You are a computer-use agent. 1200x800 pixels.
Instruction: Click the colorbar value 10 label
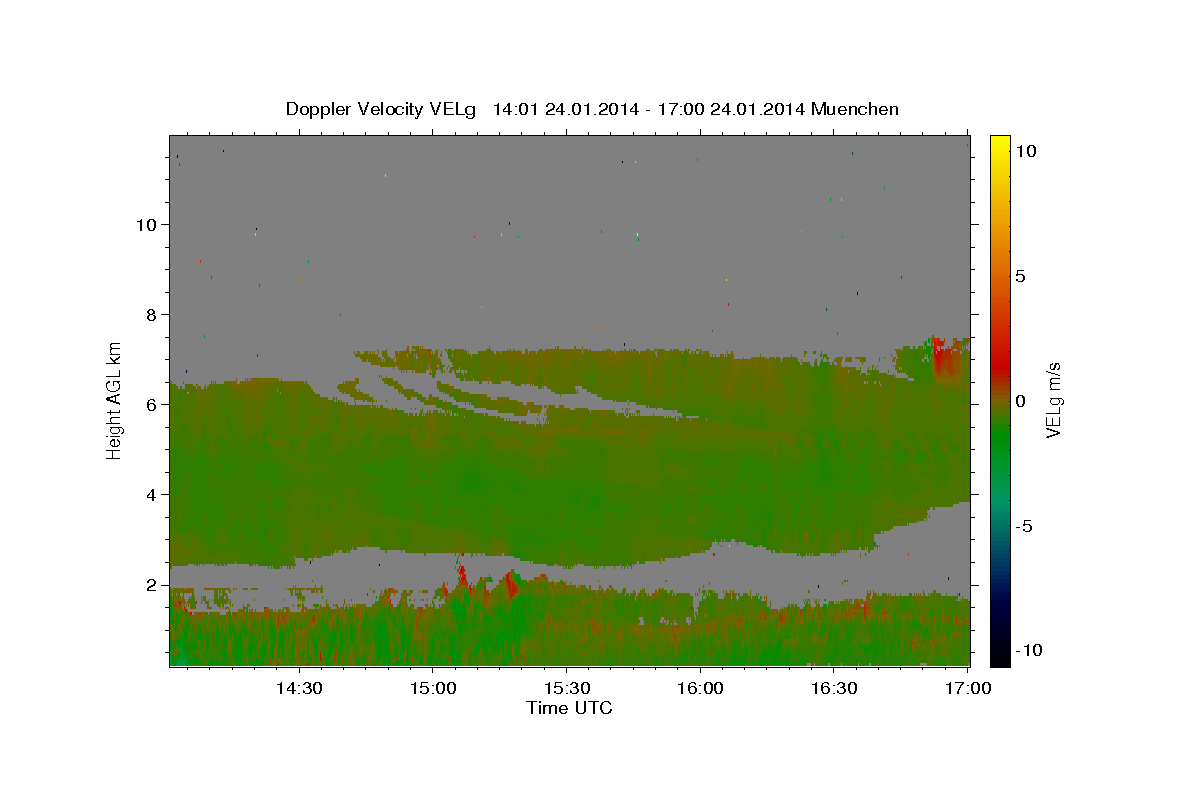point(1026,151)
